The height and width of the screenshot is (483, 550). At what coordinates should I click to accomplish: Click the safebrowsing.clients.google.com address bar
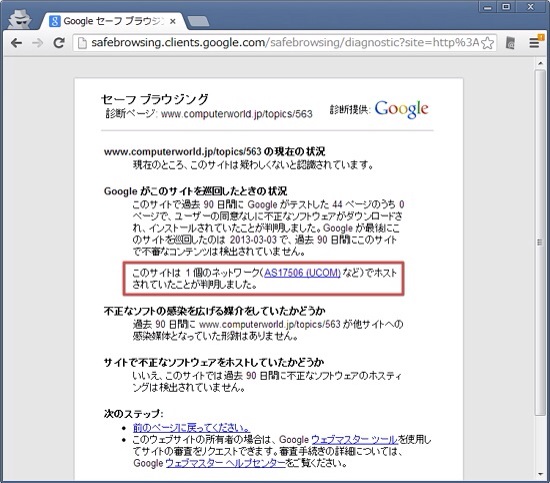(284, 43)
